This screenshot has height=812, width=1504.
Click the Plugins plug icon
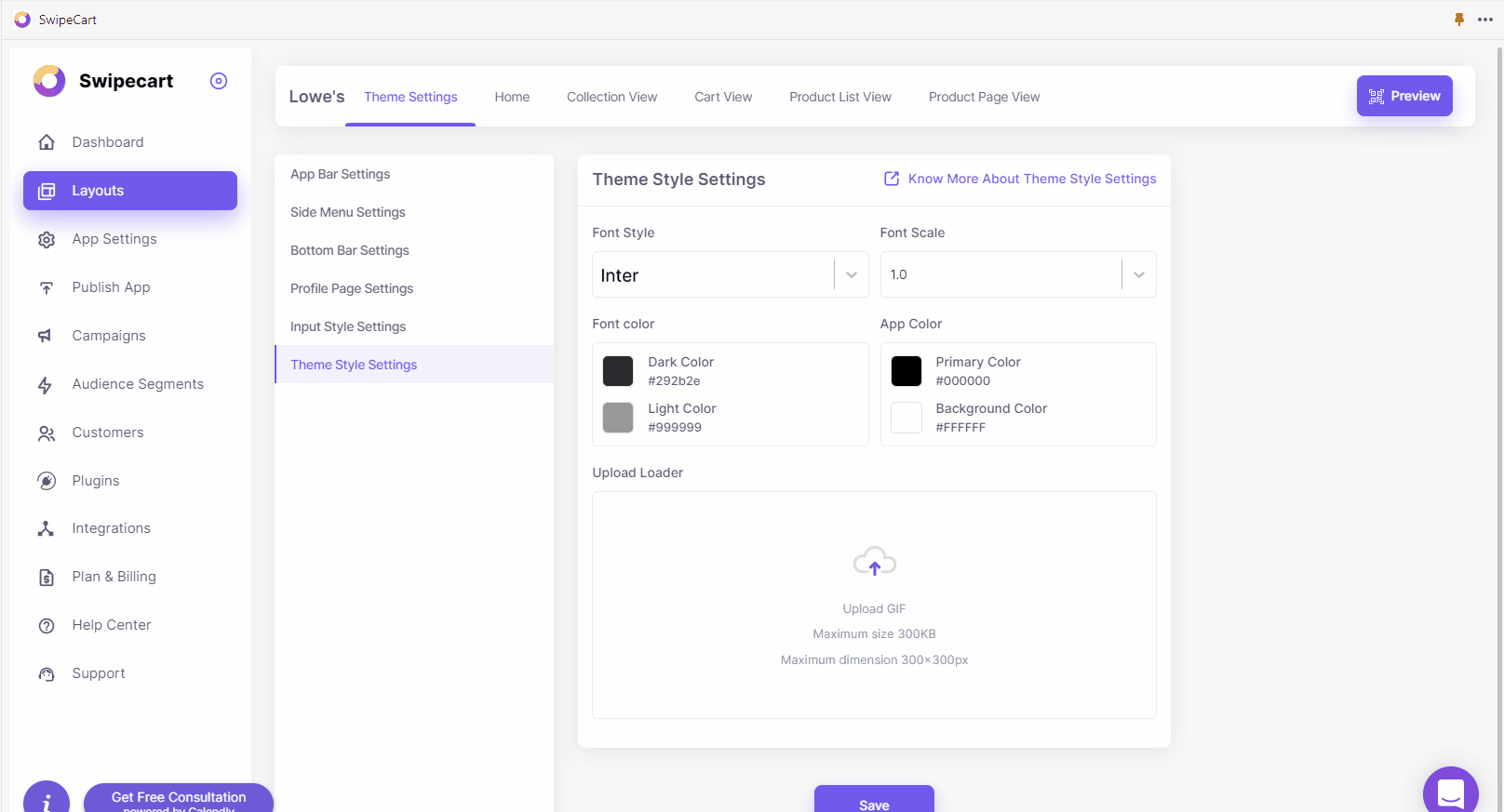click(x=47, y=481)
